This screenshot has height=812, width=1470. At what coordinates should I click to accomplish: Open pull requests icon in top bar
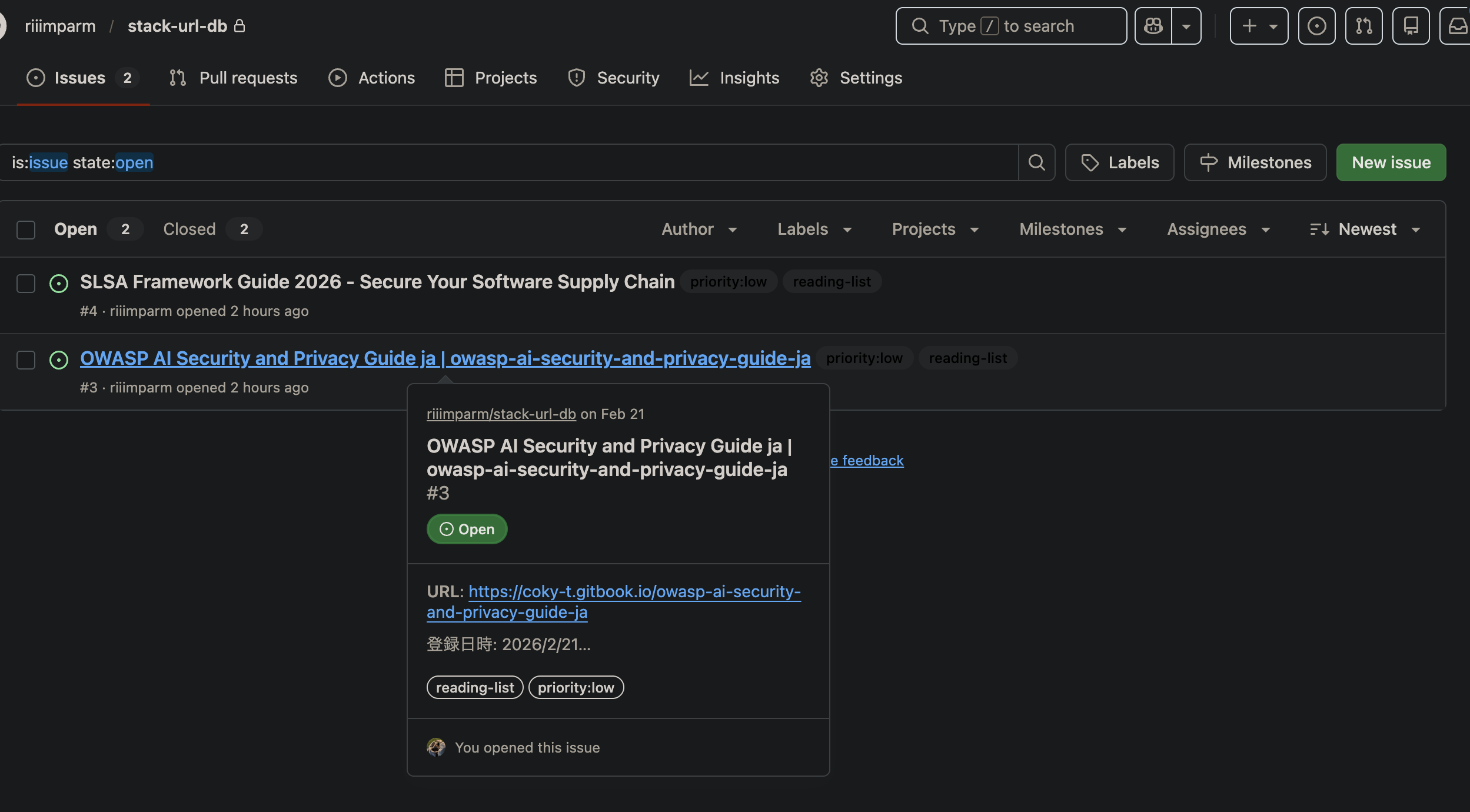click(x=1363, y=26)
